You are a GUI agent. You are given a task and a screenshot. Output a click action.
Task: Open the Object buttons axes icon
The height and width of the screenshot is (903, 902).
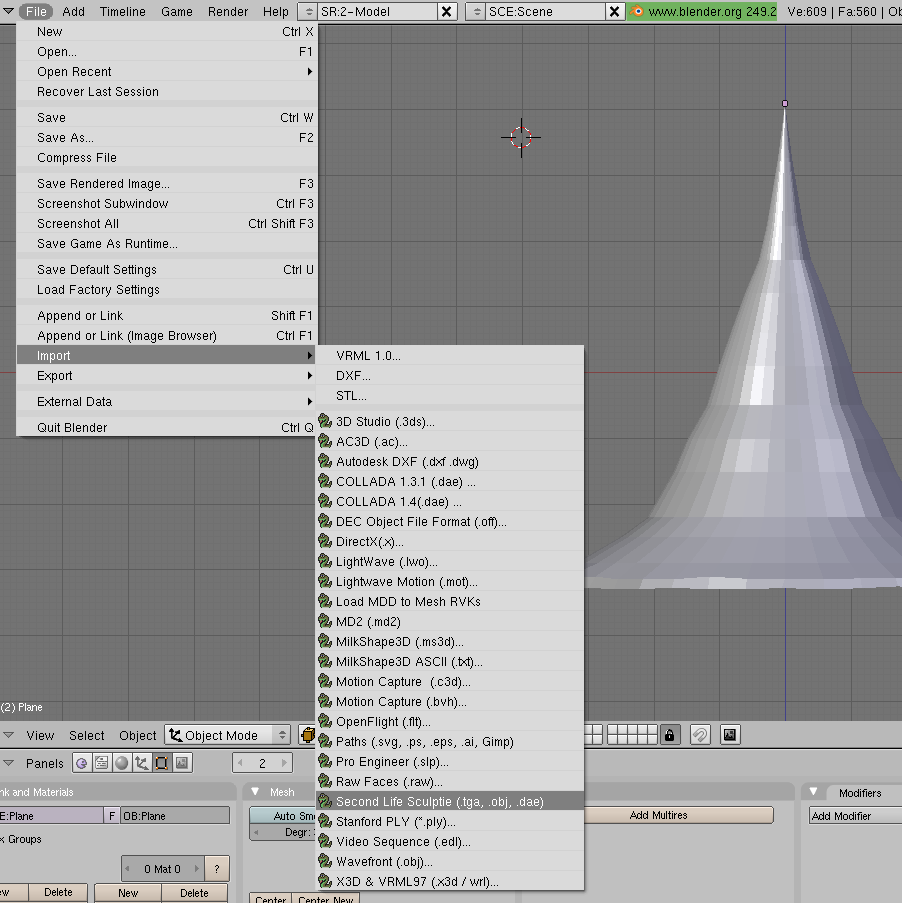pos(142,763)
